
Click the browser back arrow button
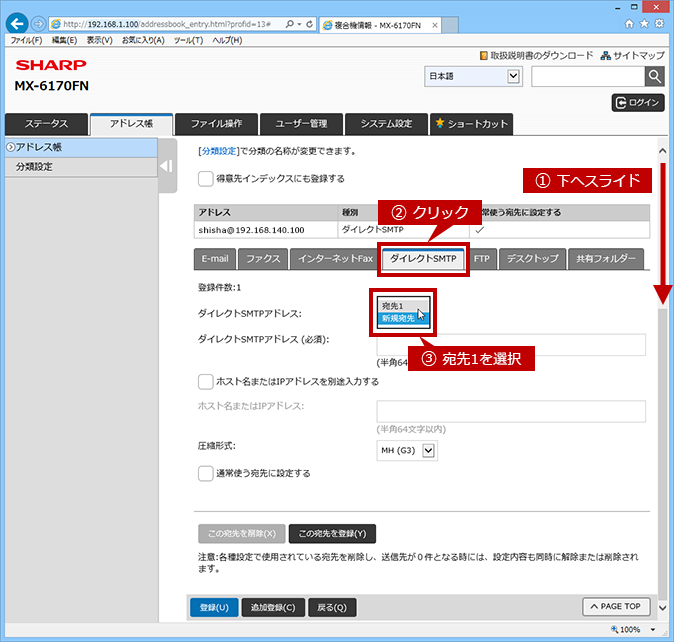(17, 24)
